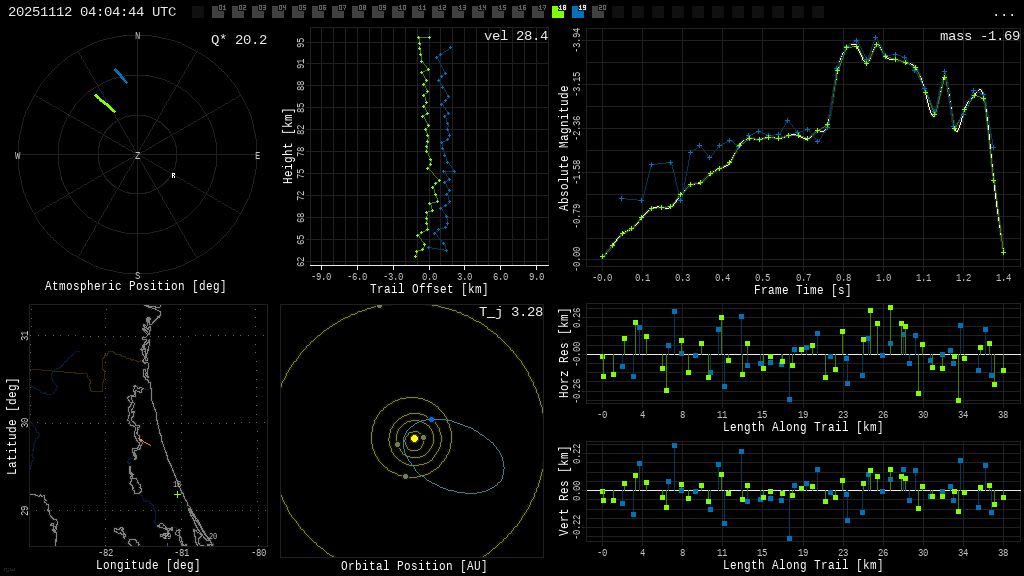Click the blue station 19 indicator
Viewport: 1024px width, 576px height.
[578, 12]
